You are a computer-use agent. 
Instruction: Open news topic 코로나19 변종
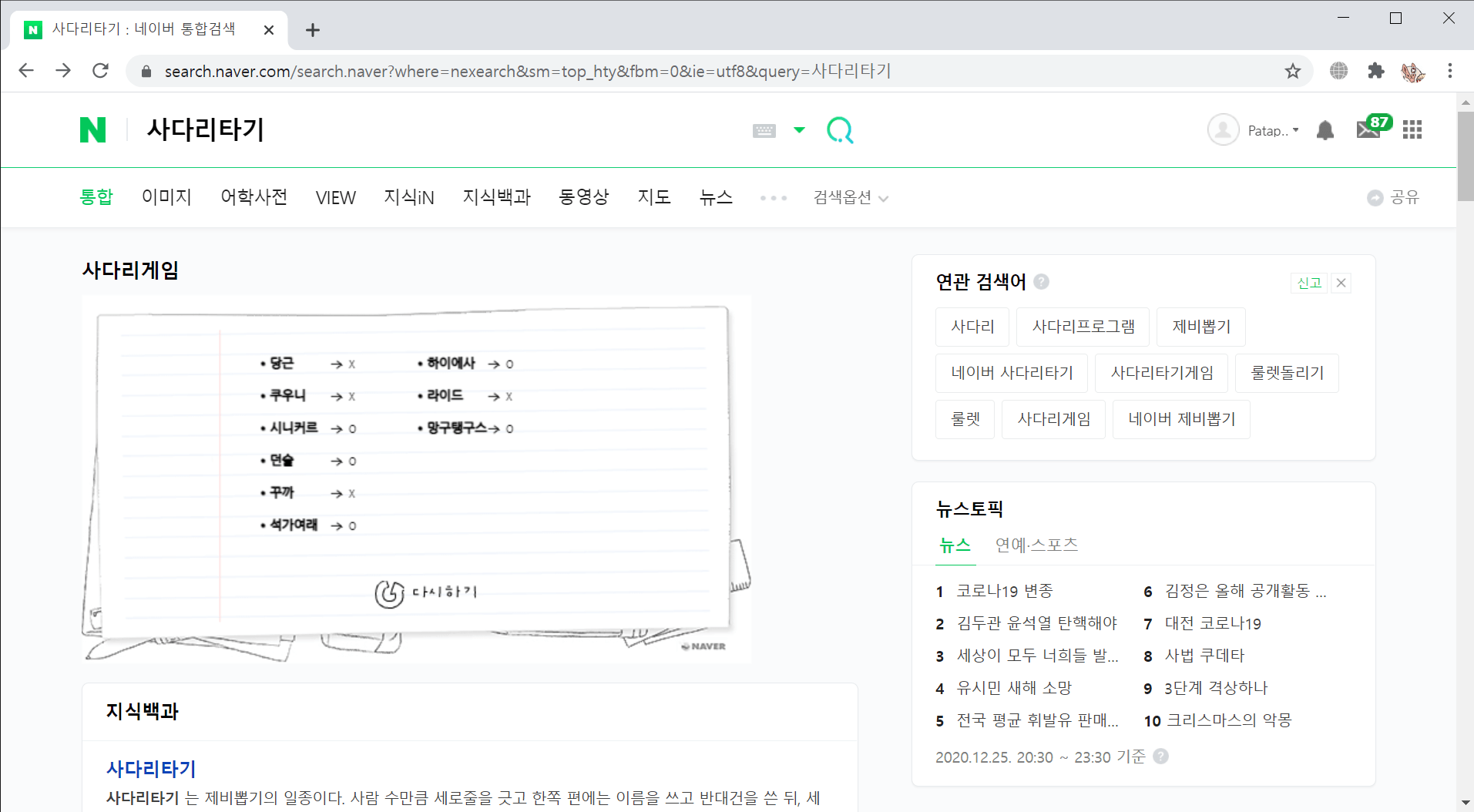[1005, 591]
